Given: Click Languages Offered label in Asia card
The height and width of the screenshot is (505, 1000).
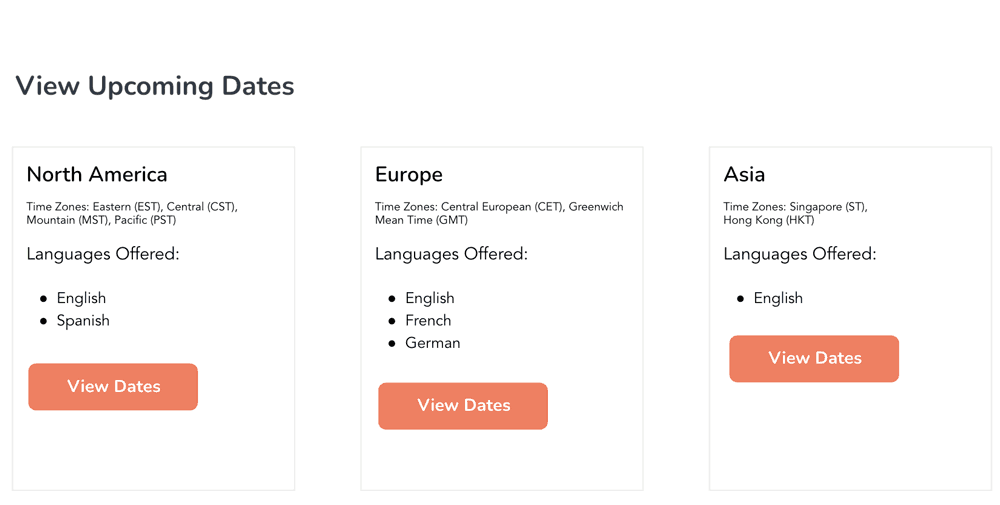Looking at the screenshot, I should (x=799, y=254).
